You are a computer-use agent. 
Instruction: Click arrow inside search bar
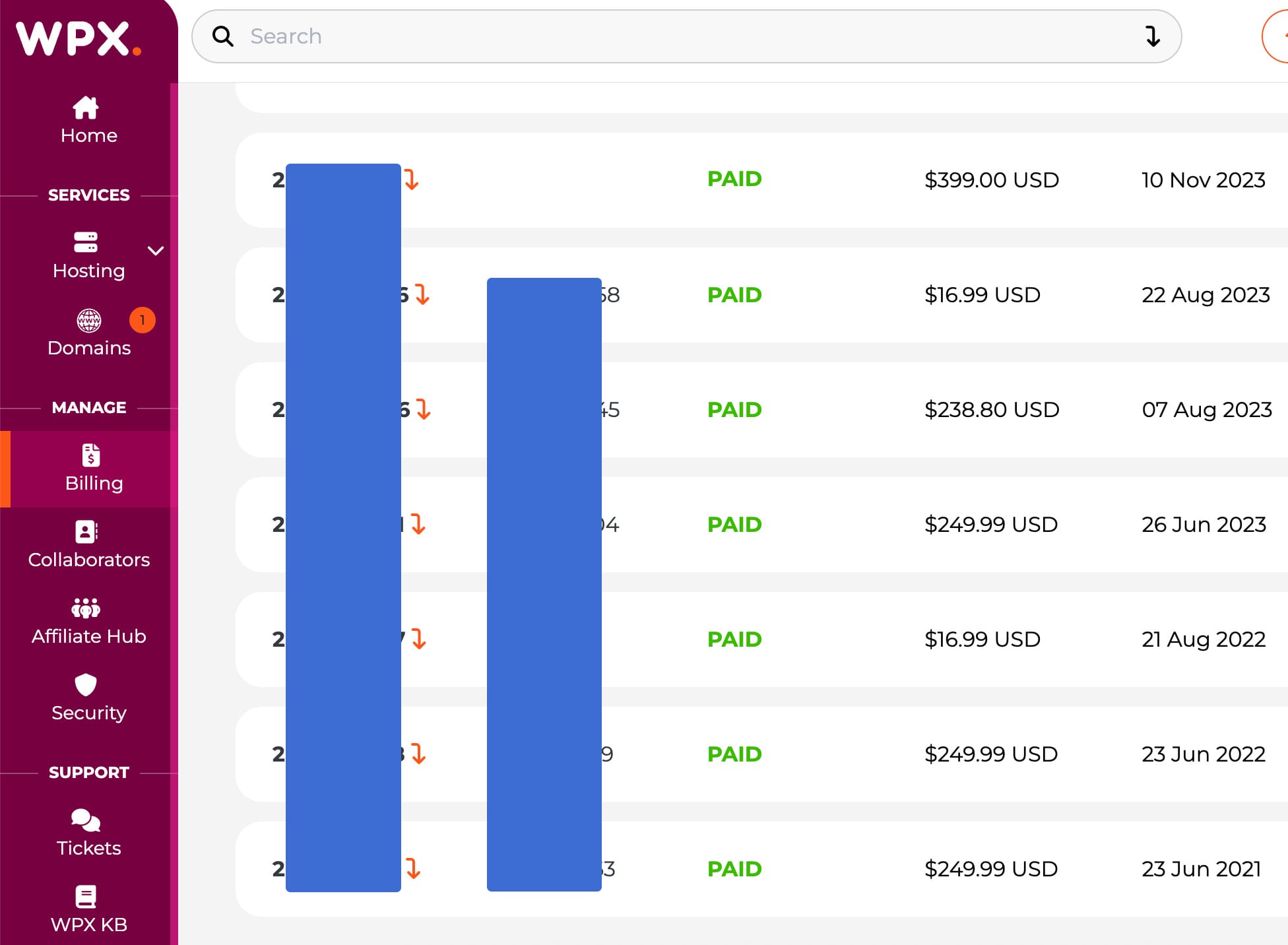(1152, 36)
